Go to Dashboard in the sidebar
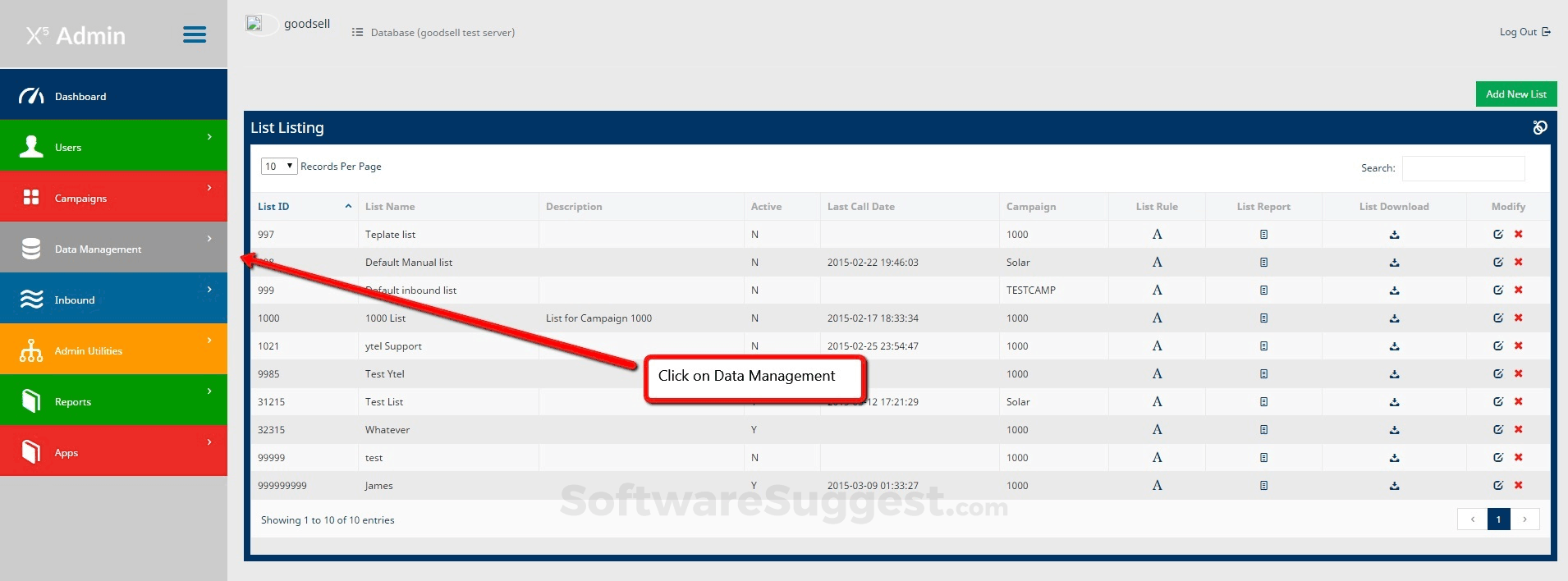This screenshot has width=1568, height=581. click(113, 96)
